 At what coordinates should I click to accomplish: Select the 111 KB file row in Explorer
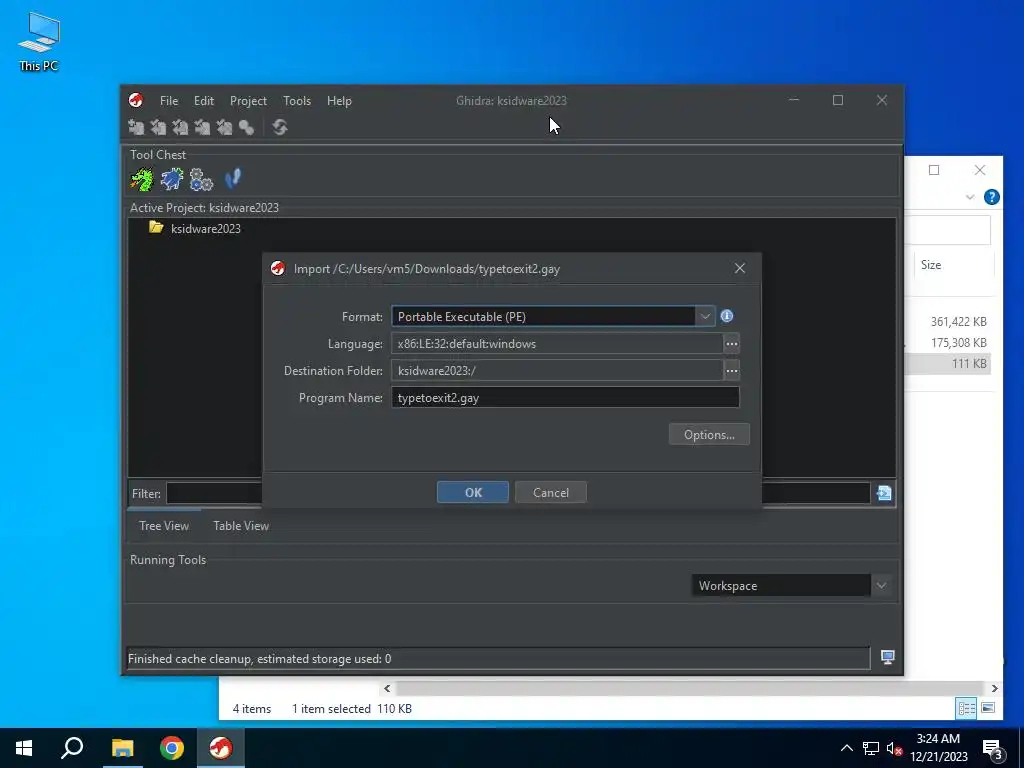pos(948,364)
